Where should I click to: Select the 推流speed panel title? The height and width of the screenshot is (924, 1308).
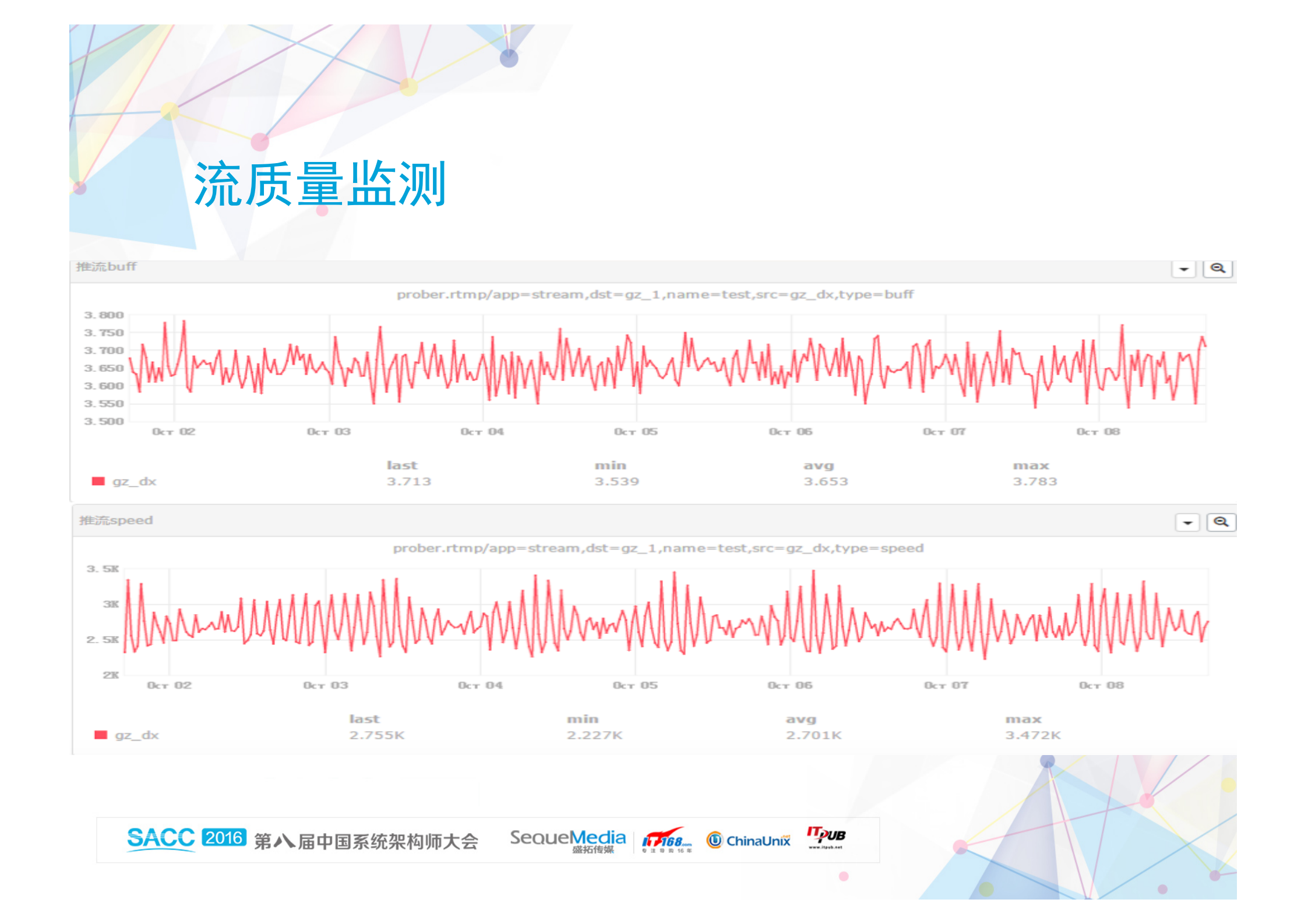tap(115, 521)
